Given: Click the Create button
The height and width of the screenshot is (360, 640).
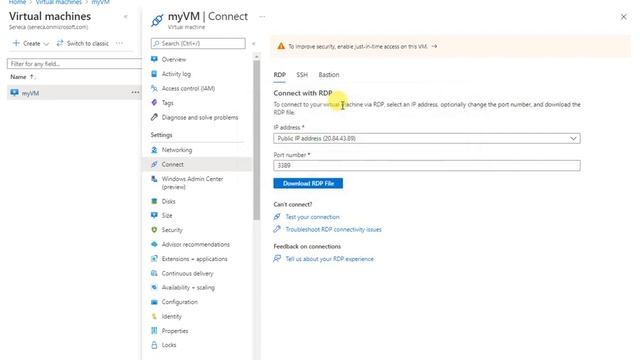Looking at the screenshot, I should coord(31,43).
